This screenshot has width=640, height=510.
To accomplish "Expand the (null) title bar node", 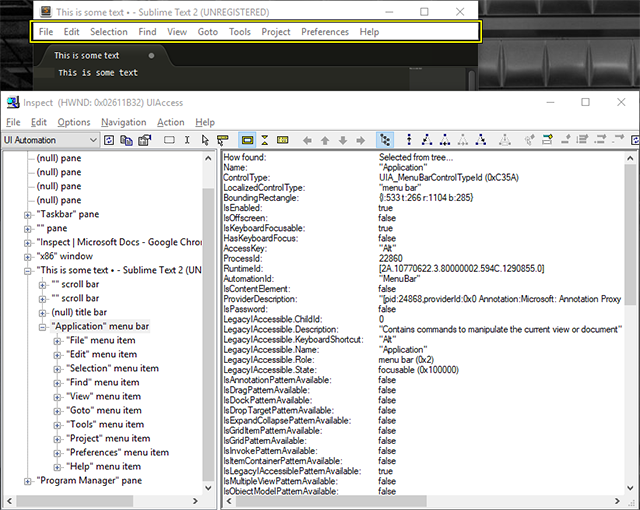I will [x=42, y=313].
